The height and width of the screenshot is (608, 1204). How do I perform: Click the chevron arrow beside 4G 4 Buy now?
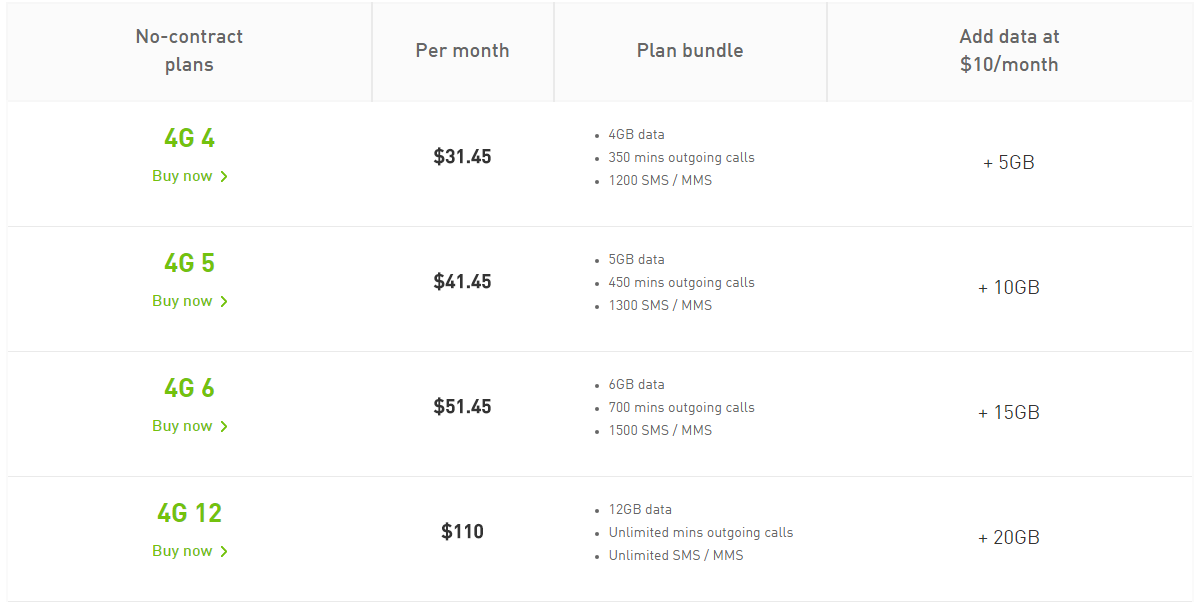pyautogui.click(x=224, y=177)
